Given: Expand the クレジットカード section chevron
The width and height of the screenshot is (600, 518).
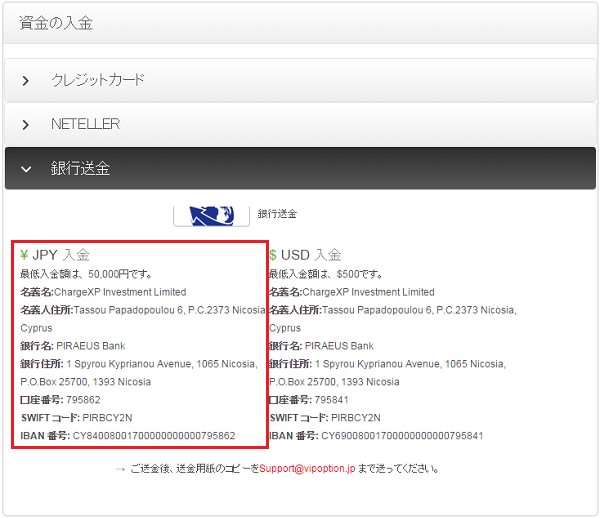Looking at the screenshot, I should coord(26,81).
